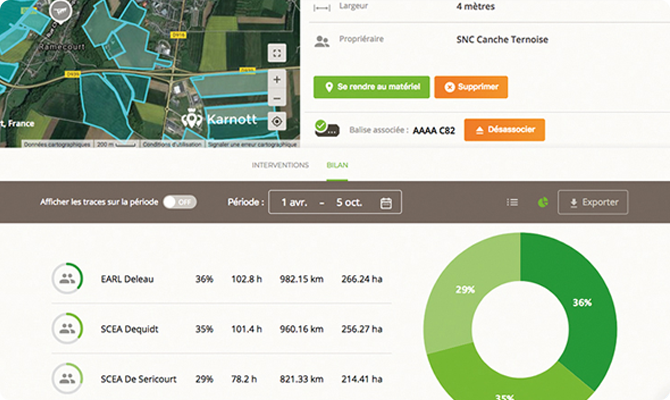Image resolution: width=670 pixels, height=400 pixels.
Task: Click the 101.4 h value
Action: (x=247, y=329)
